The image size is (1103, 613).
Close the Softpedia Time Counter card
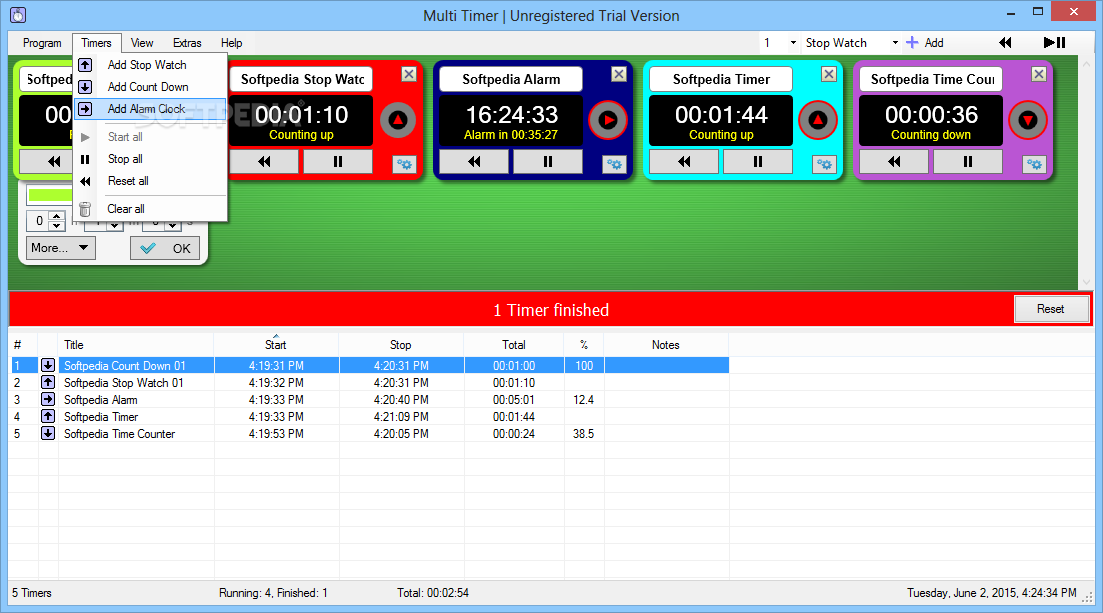pos(1038,74)
